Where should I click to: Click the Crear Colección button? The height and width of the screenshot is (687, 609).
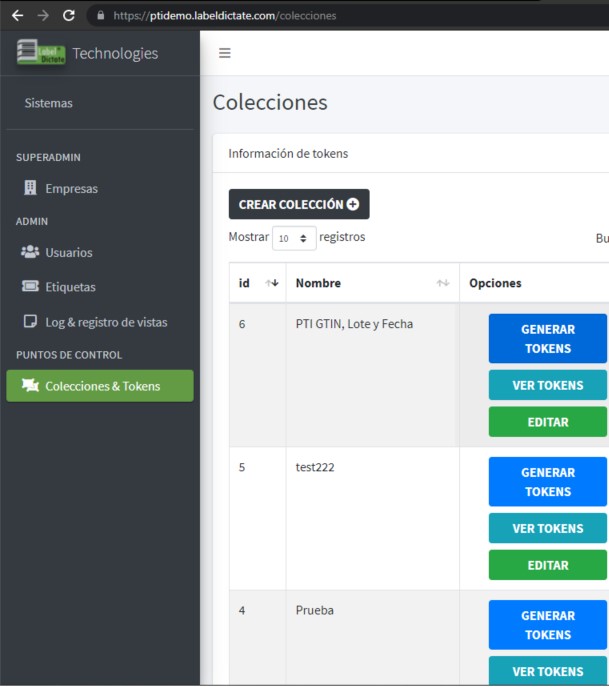click(x=299, y=204)
